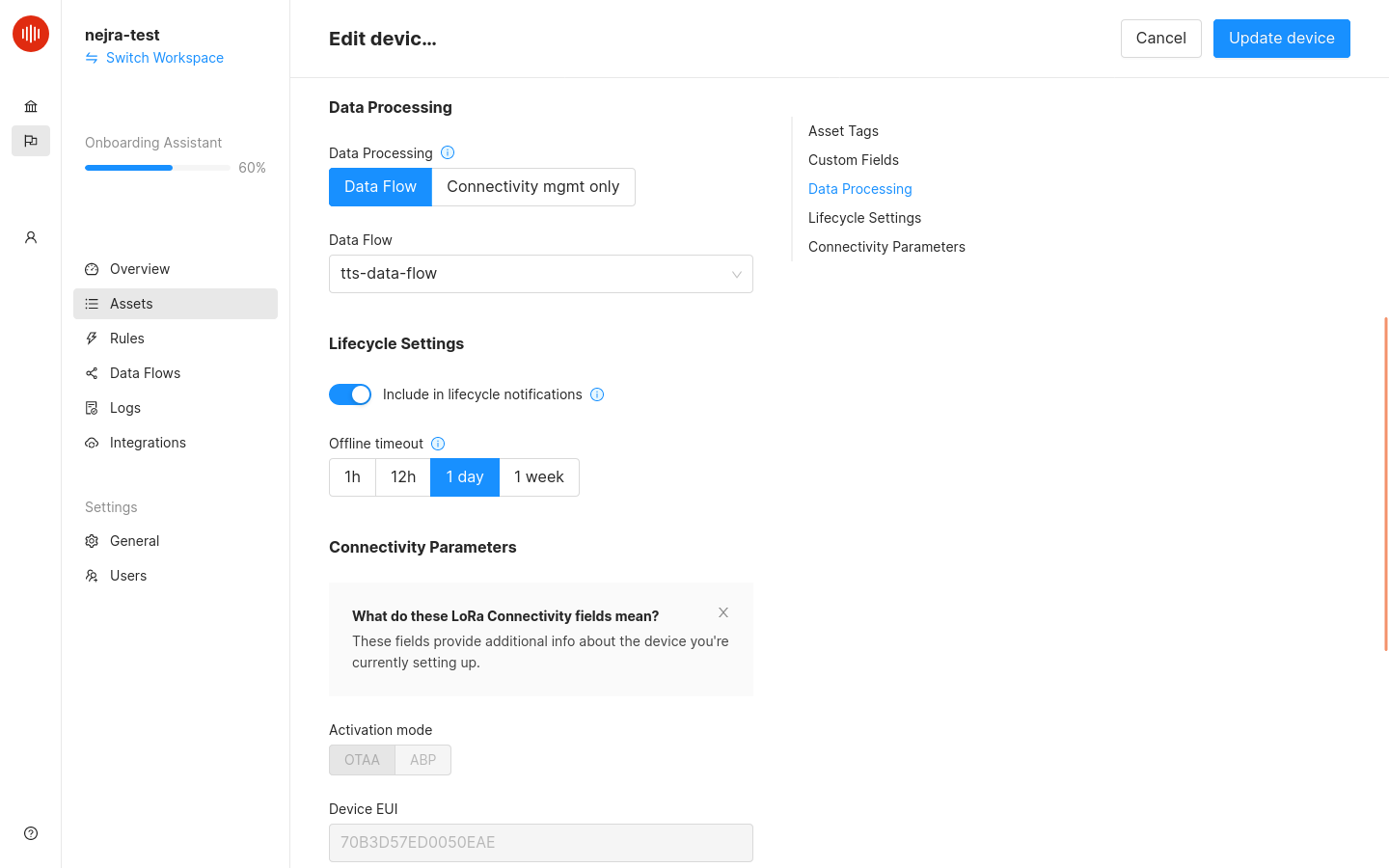Open Data Flows via its share icon
Image resolution: width=1389 pixels, height=868 pixels.
click(x=92, y=372)
